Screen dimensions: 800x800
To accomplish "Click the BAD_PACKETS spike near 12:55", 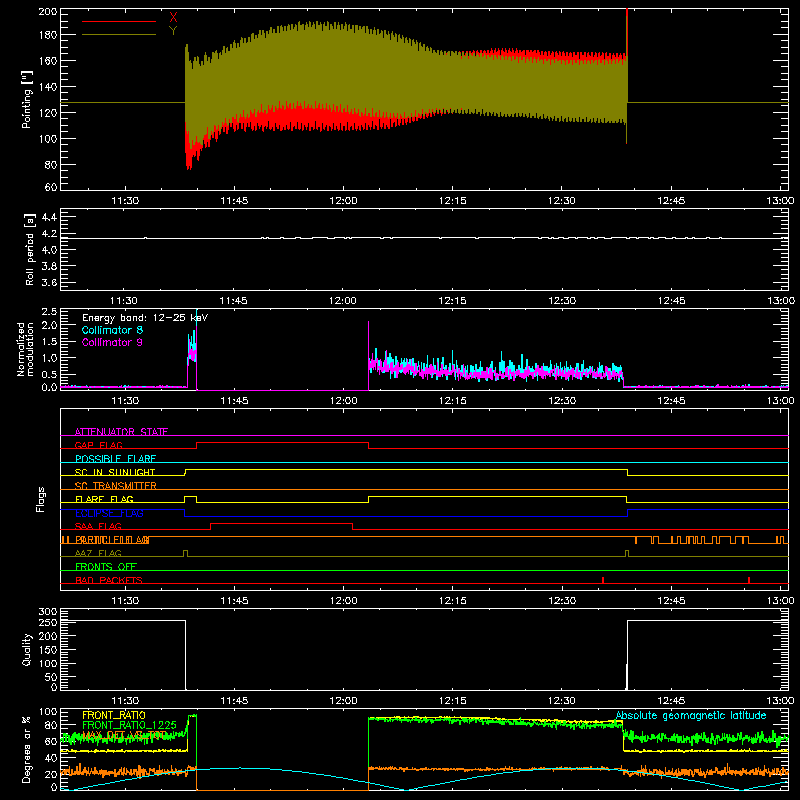I will [748, 580].
